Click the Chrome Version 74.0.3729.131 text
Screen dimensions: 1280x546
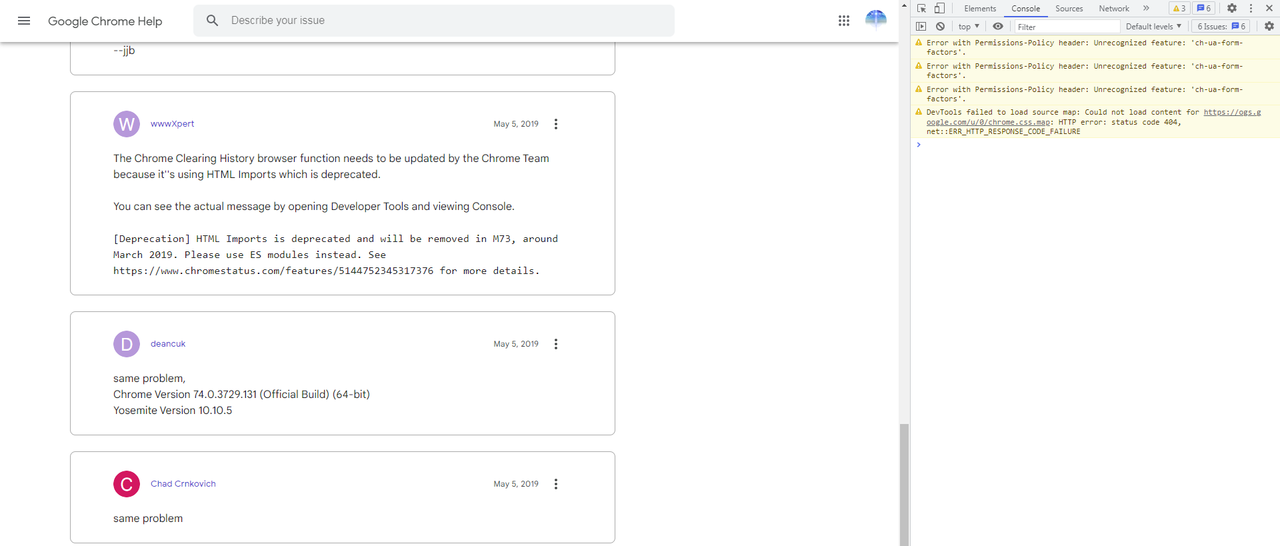pos(241,394)
